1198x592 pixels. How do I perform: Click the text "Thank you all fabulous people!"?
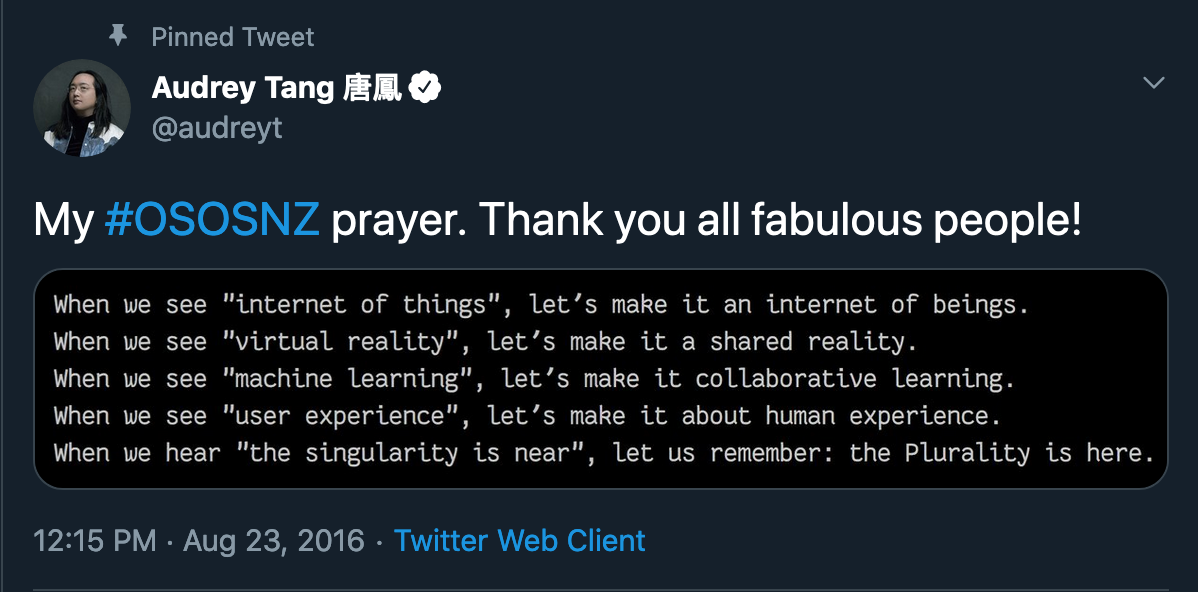click(x=781, y=221)
